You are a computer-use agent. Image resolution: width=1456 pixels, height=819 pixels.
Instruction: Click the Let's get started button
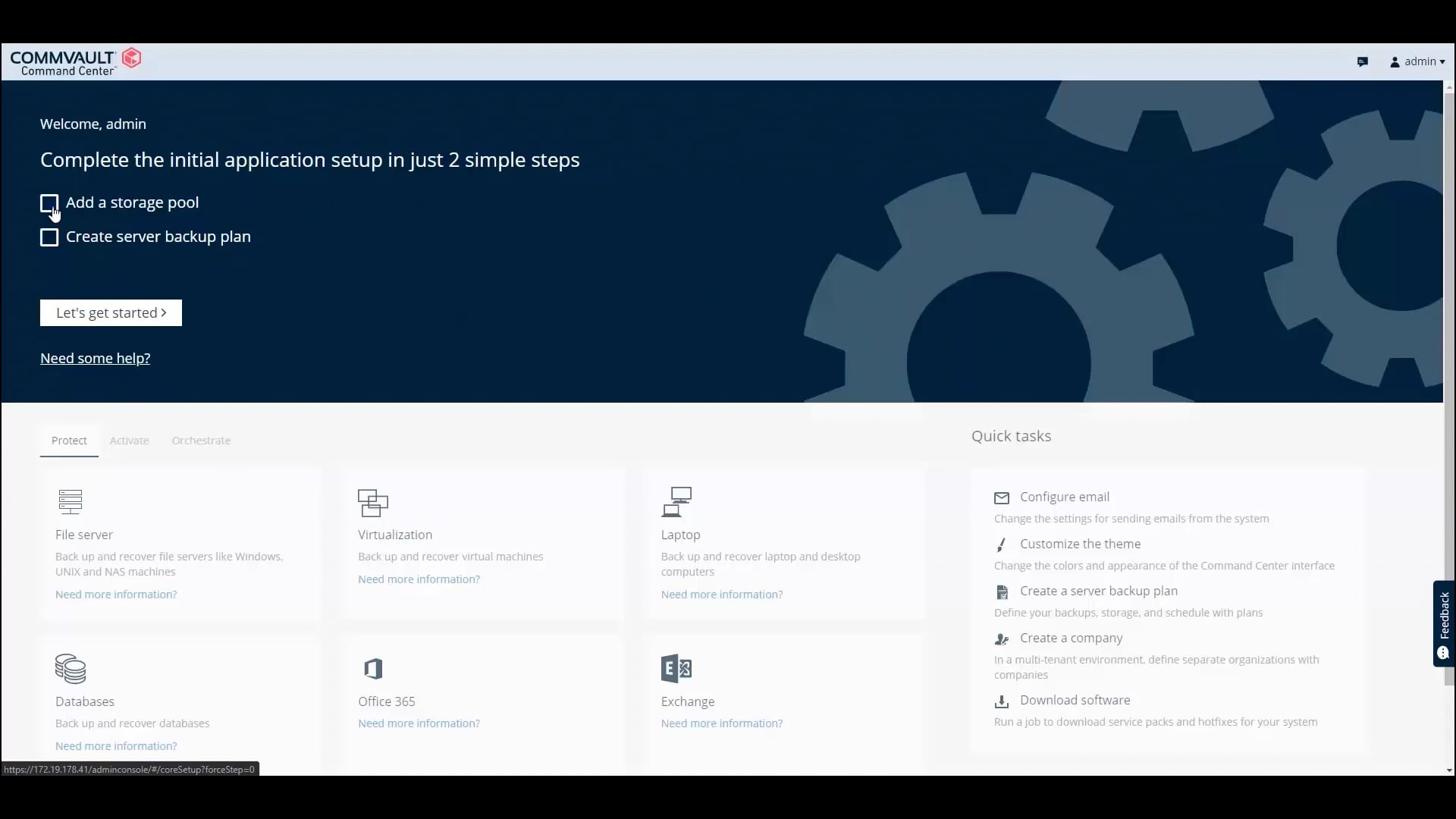(x=111, y=312)
